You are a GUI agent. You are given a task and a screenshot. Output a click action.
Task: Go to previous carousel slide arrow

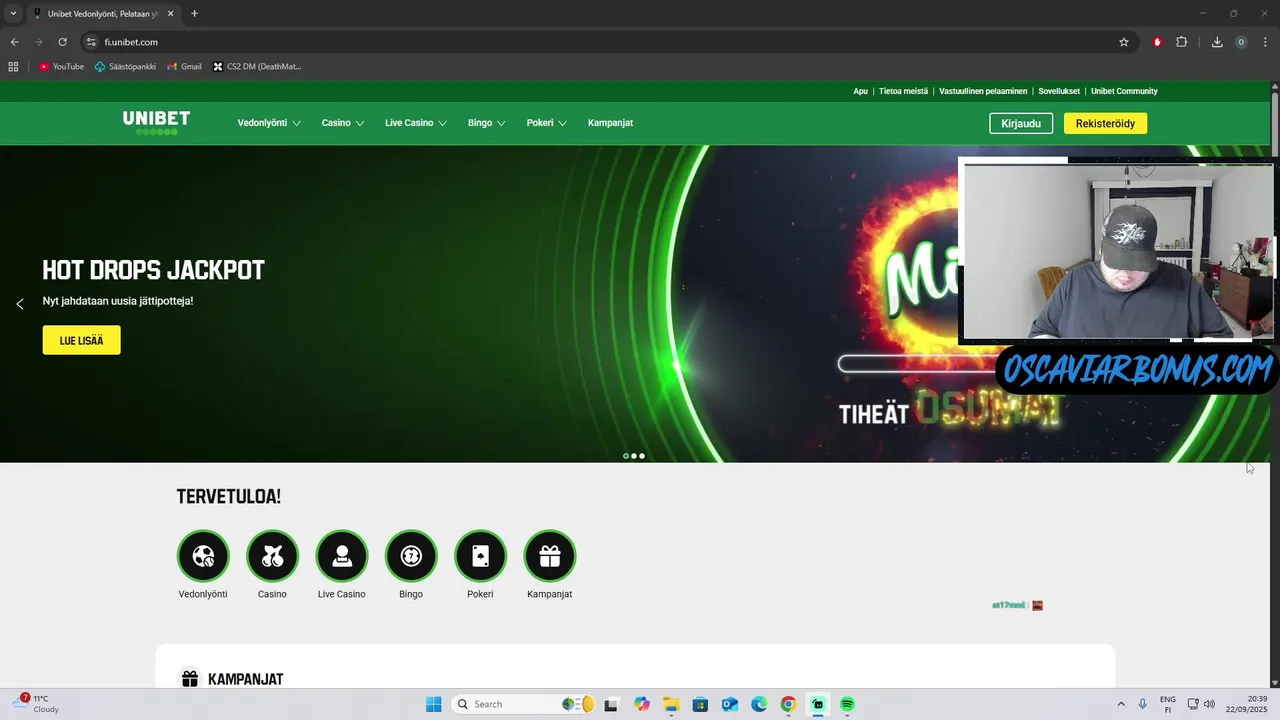click(19, 304)
